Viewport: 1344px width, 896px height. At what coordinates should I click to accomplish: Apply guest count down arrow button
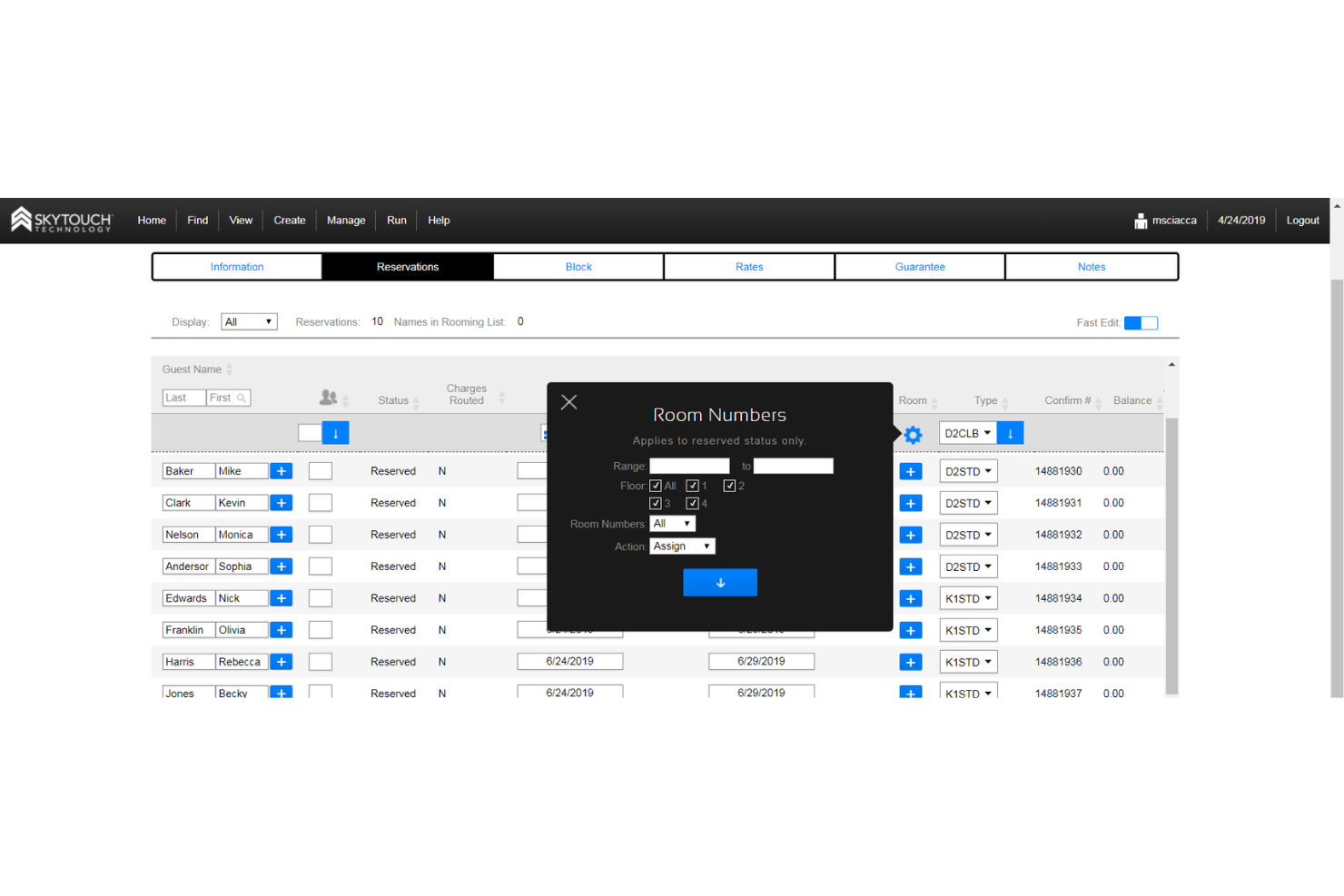click(335, 433)
